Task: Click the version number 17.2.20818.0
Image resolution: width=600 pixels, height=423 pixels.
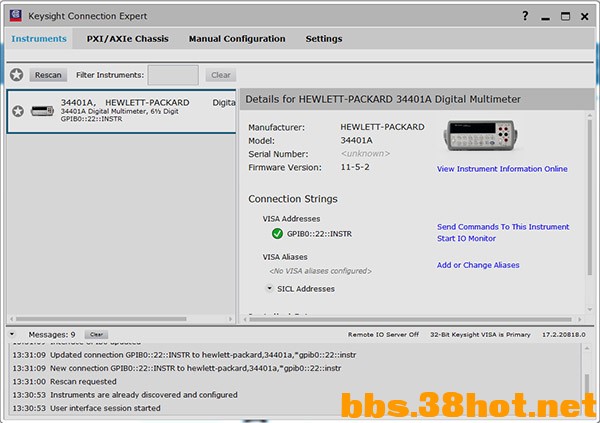Action: (564, 334)
